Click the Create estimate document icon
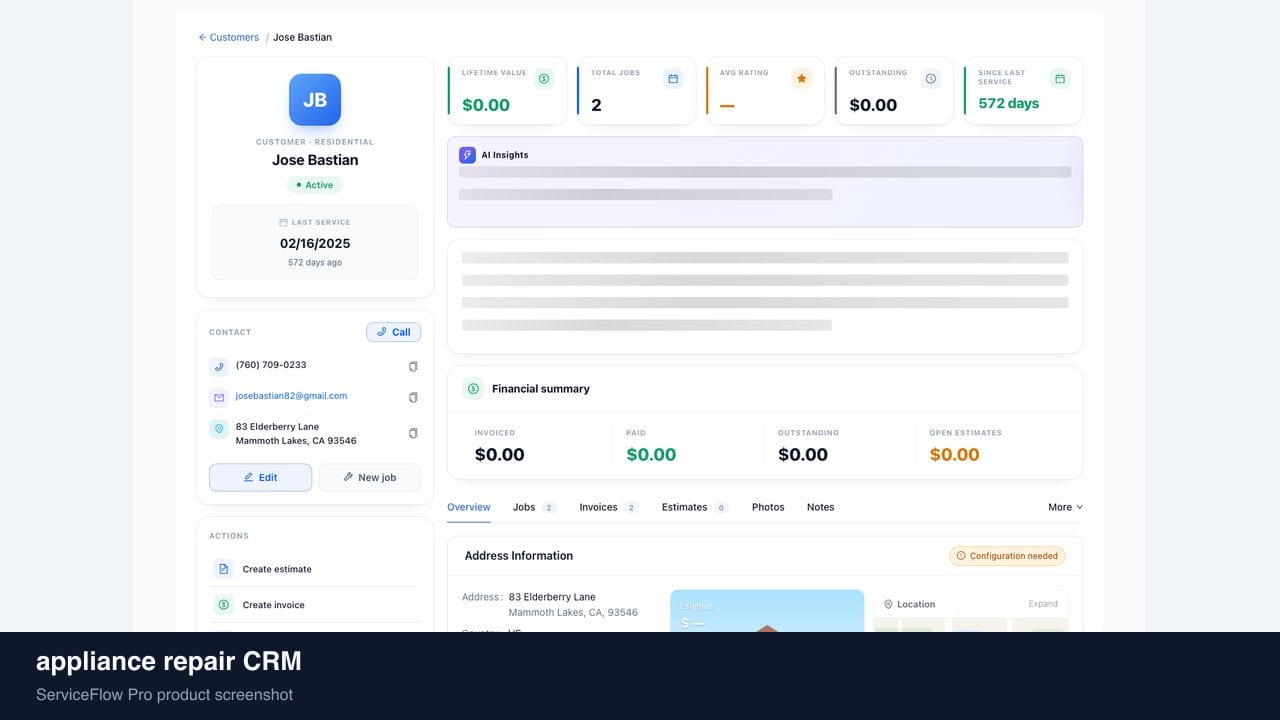Screen dimensions: 1280x720 [x=223, y=569]
